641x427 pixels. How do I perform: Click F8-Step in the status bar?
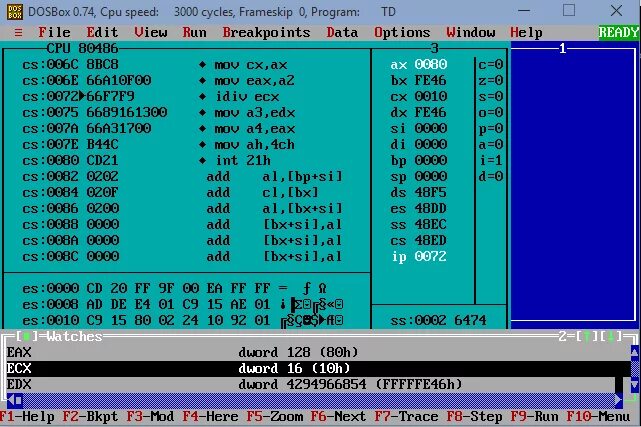pos(474,416)
